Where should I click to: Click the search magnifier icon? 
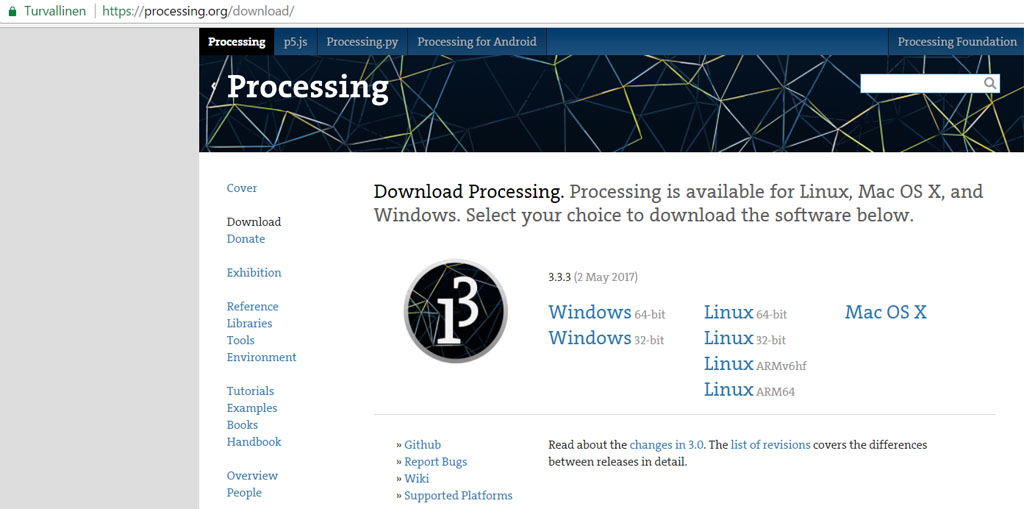tap(990, 83)
